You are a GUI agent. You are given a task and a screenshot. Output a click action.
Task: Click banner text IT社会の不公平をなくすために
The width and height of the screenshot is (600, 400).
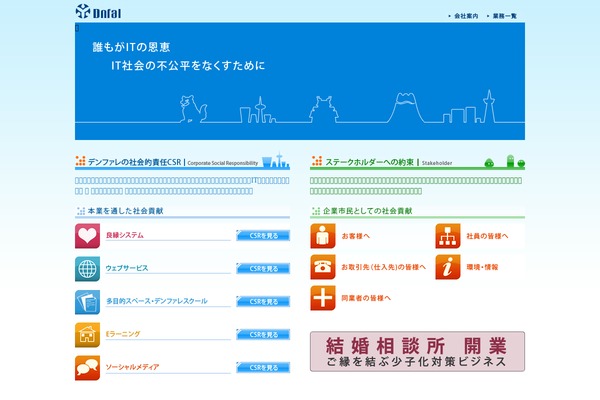tap(188, 65)
